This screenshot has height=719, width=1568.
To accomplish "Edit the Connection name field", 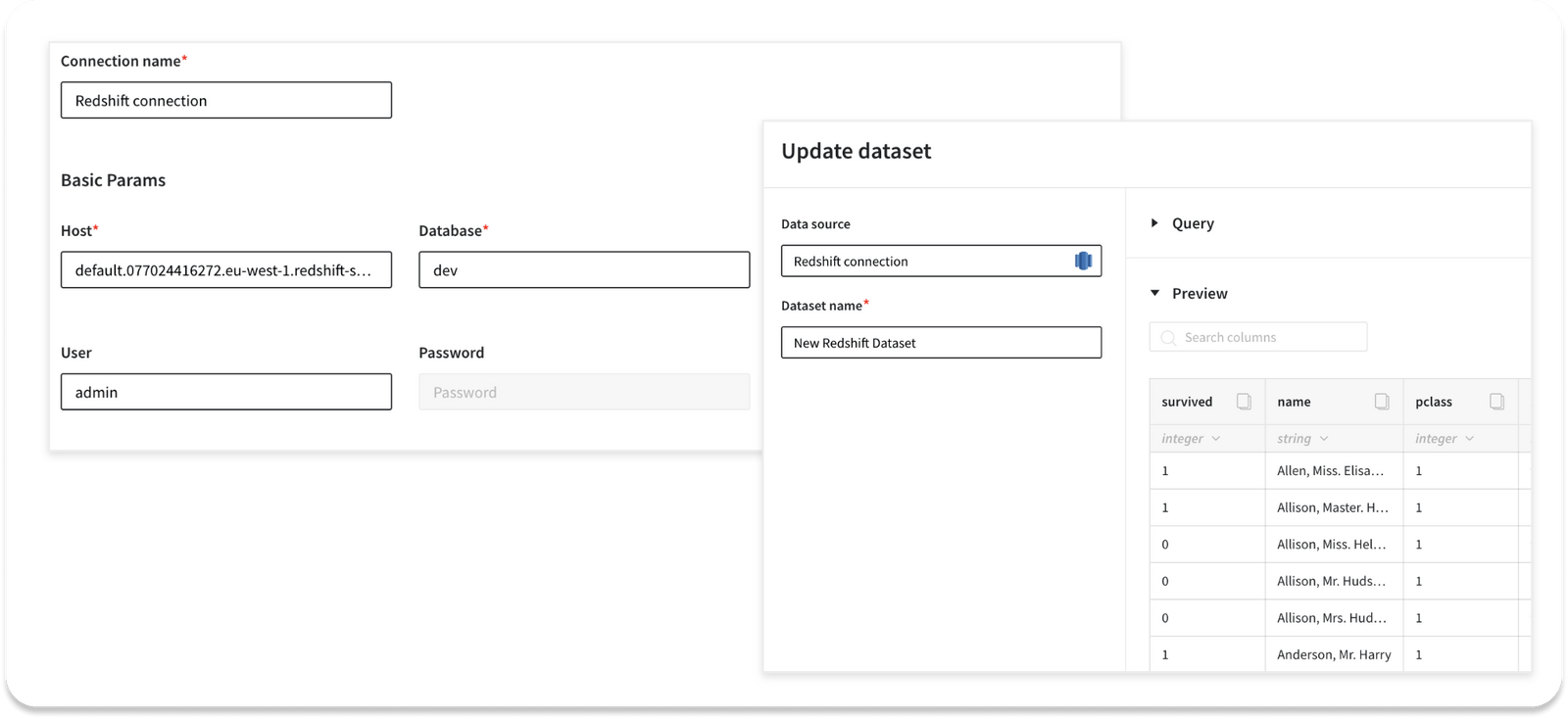I will (x=226, y=100).
